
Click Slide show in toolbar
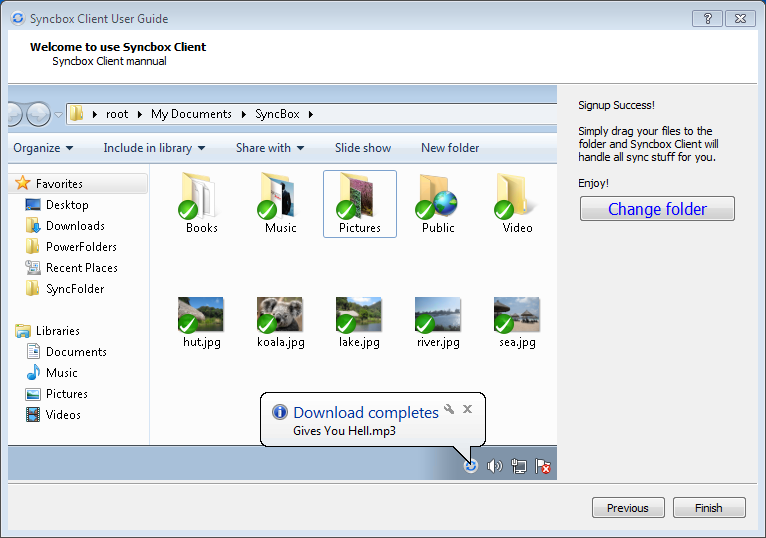[363, 148]
